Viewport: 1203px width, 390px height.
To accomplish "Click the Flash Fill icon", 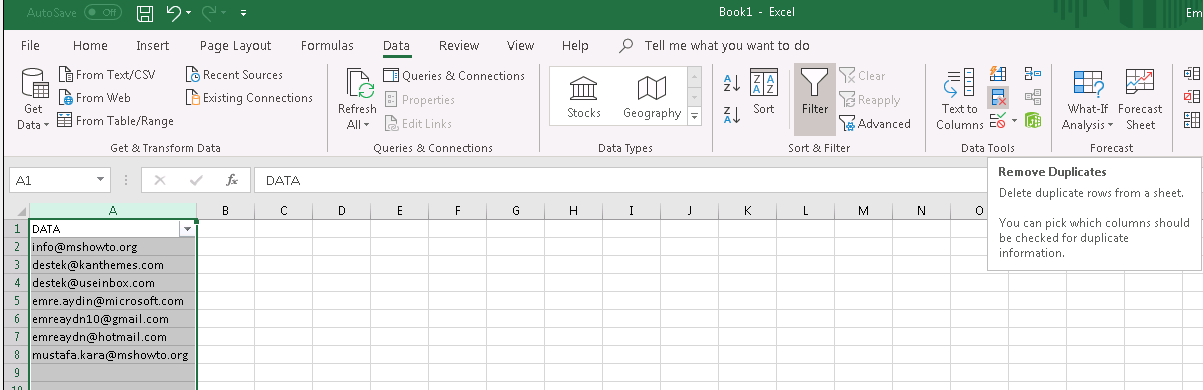I will pos(998,74).
